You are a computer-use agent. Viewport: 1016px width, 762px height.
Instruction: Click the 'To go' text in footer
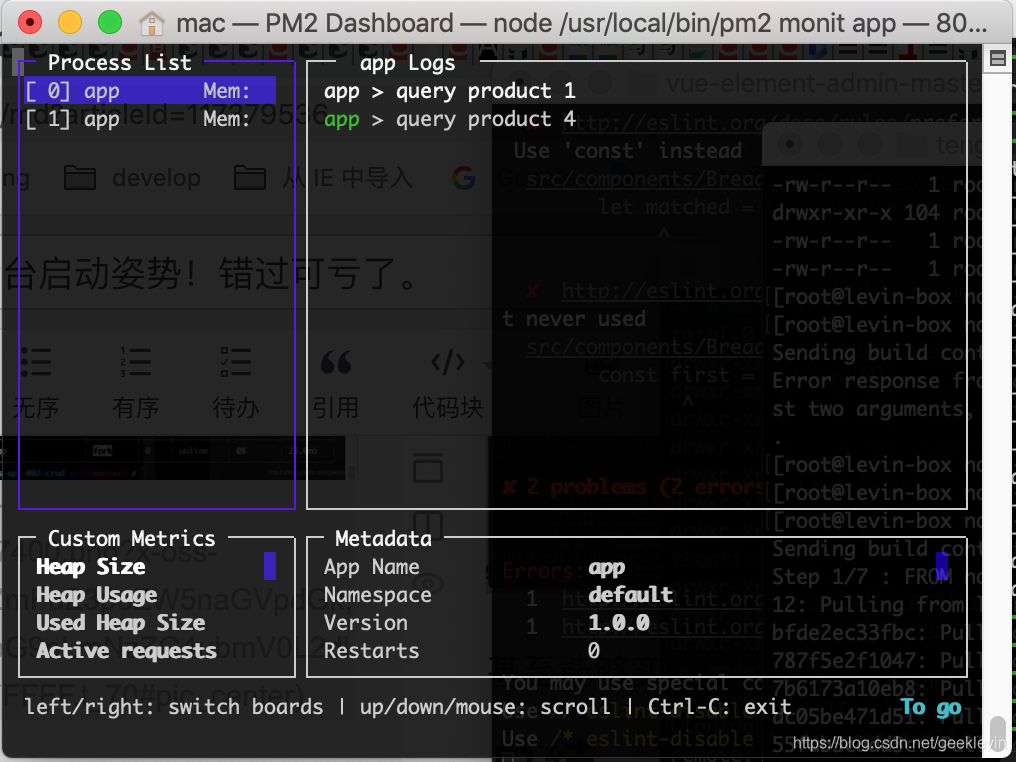click(x=930, y=707)
